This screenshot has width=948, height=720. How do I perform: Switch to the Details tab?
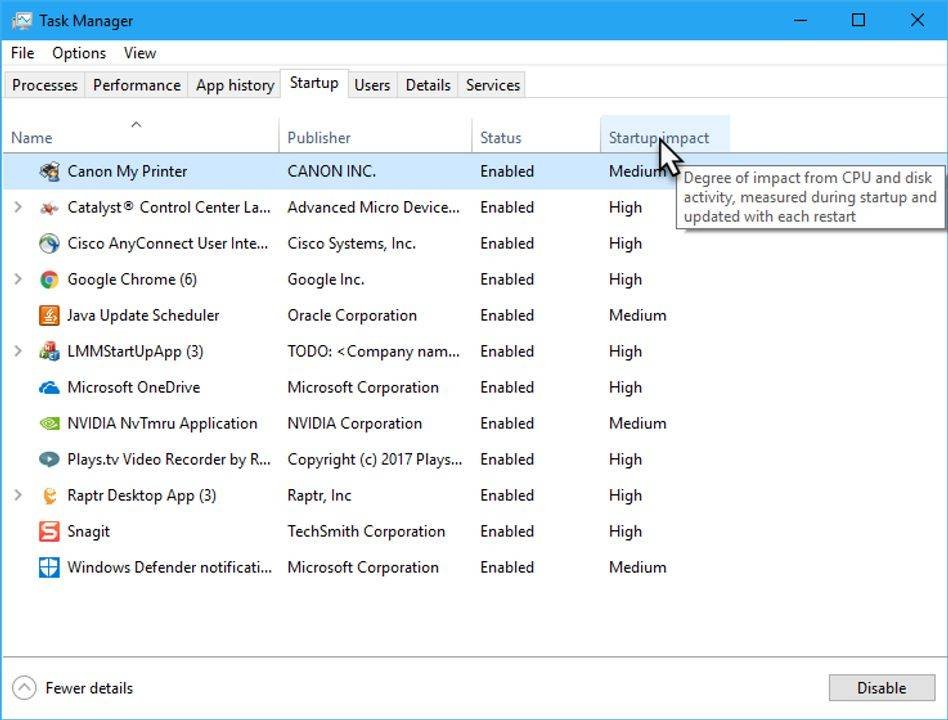pos(428,85)
